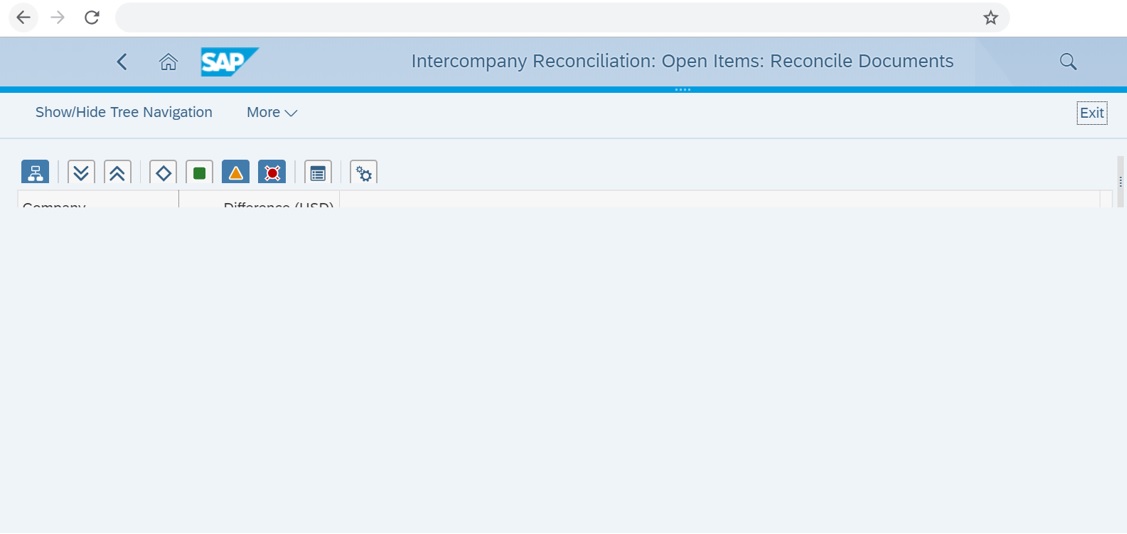This screenshot has height=534, width=1127.
Task: Open the More dropdown menu
Action: [272, 112]
